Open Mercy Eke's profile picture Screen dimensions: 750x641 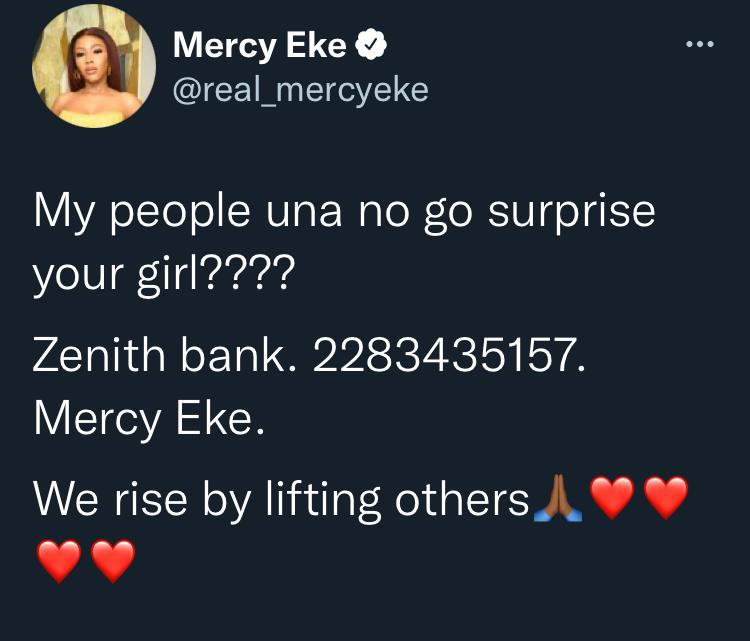94,72
